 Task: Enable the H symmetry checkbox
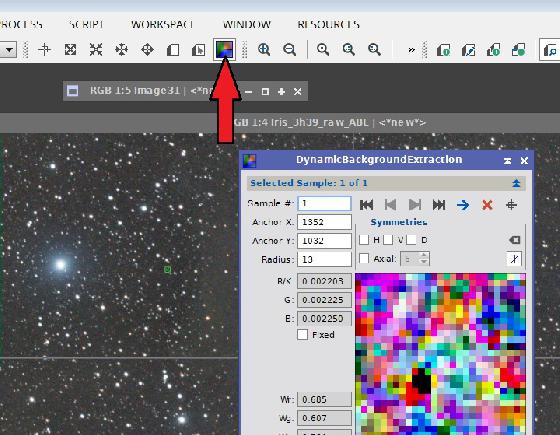[364, 240]
